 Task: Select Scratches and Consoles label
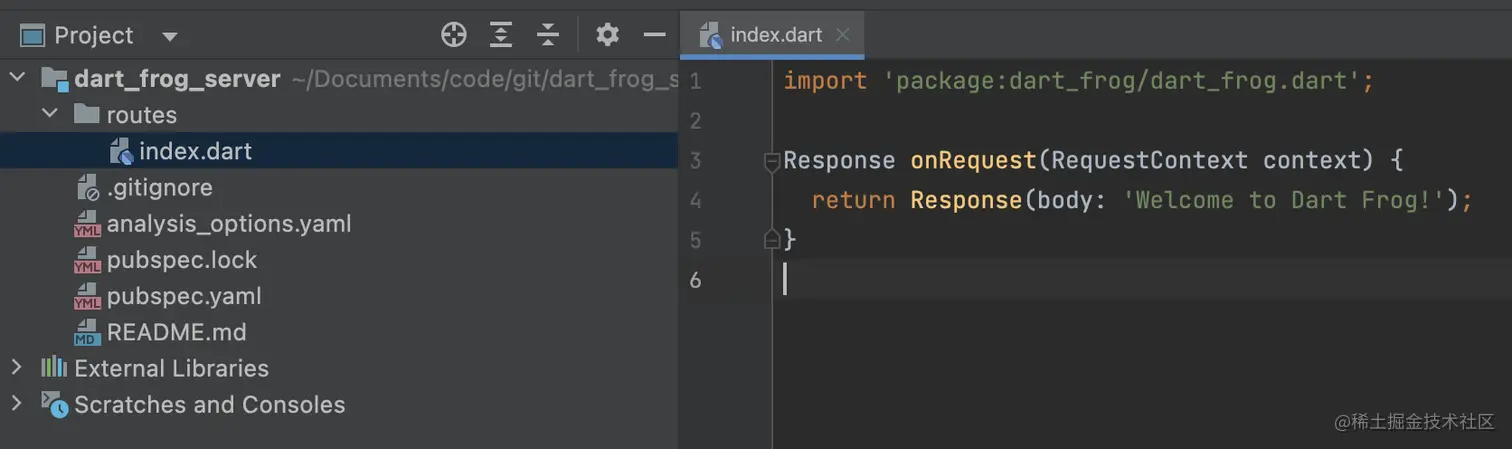coord(210,404)
